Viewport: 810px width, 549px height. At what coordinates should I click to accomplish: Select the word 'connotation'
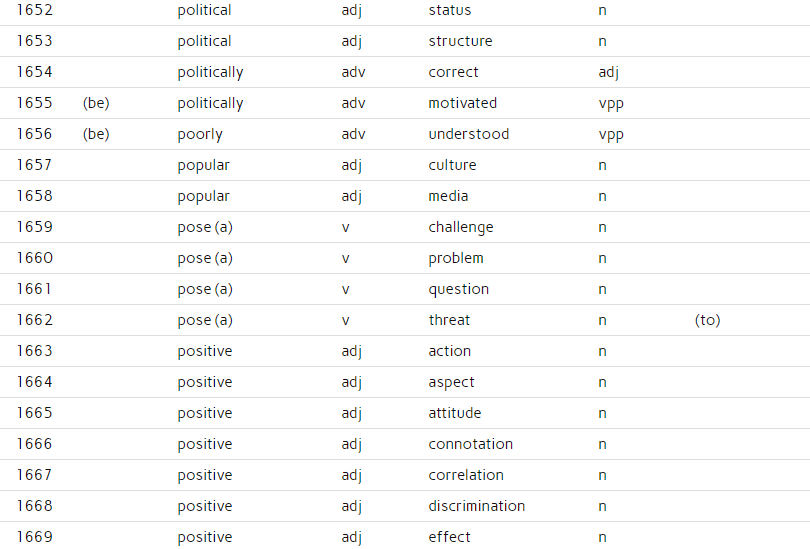[x=470, y=444]
